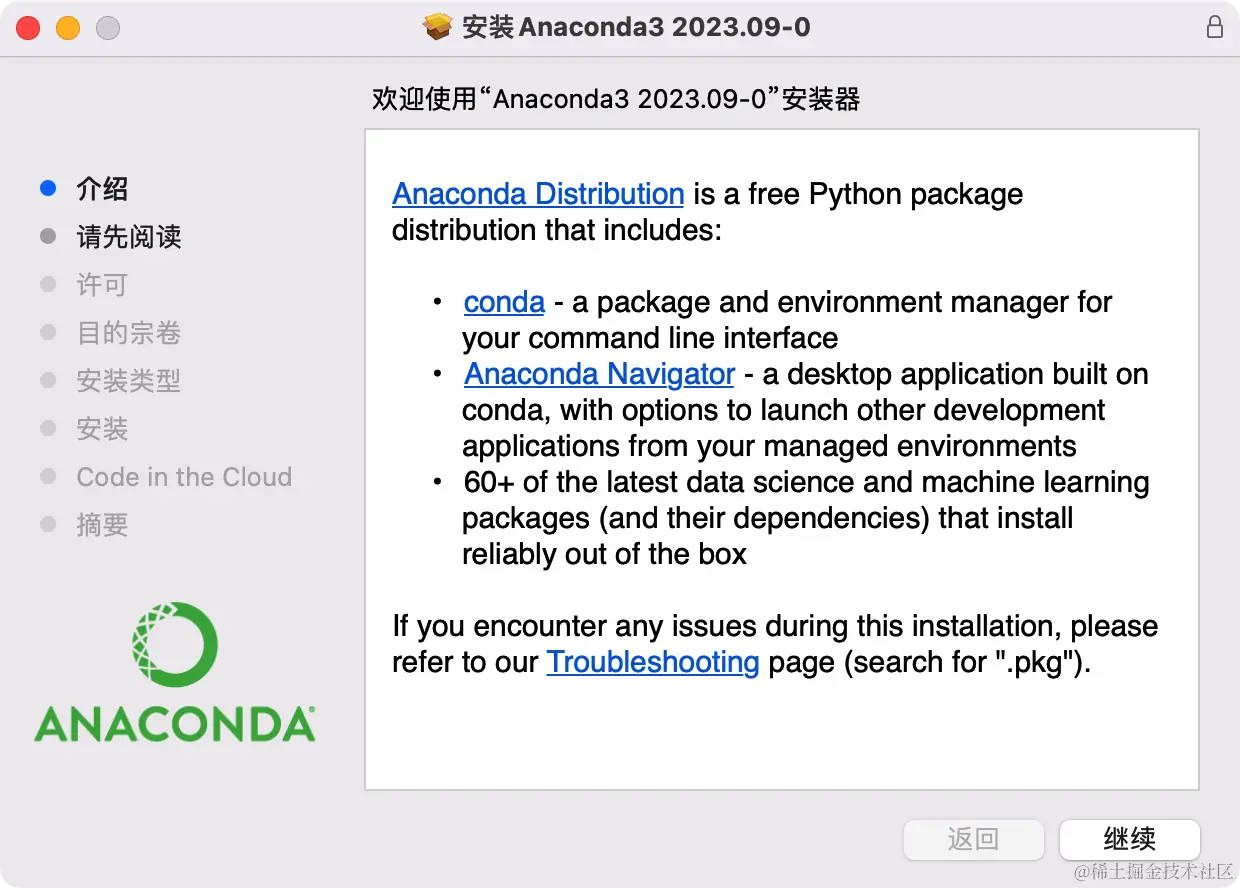
Task: Select the Code in the Cloud step
Action: 184,477
